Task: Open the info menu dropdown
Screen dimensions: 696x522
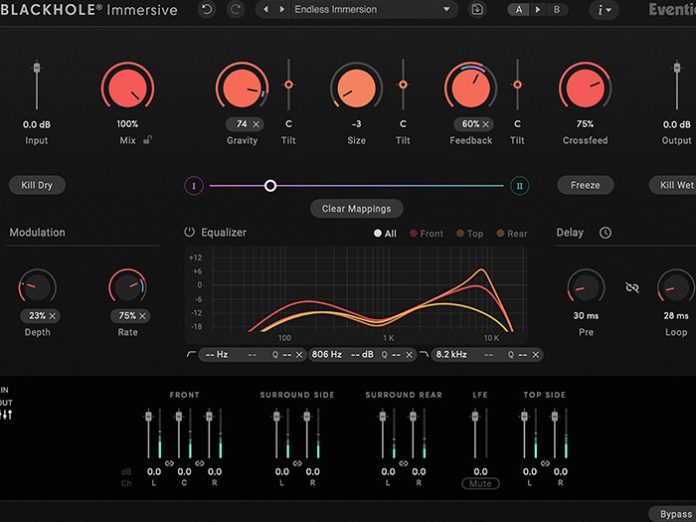Action: coord(604,10)
